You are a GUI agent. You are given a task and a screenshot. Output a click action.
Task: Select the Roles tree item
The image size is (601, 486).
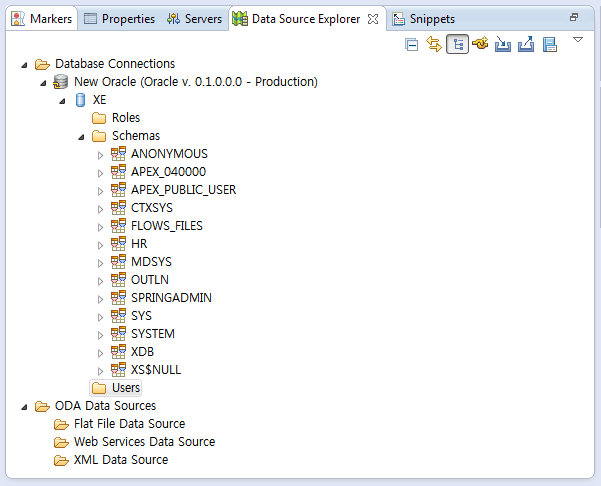[126, 118]
